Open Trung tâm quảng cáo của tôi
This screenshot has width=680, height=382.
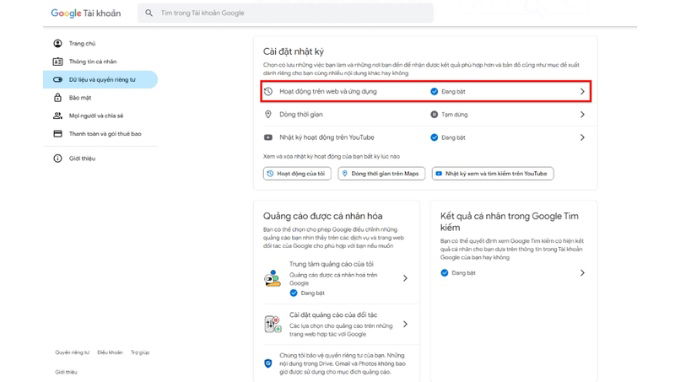click(x=336, y=278)
